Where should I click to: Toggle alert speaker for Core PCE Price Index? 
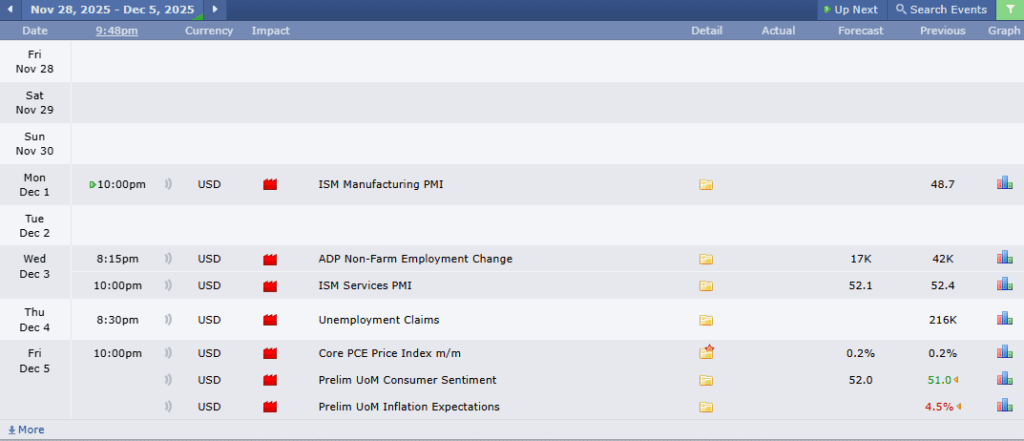point(168,354)
